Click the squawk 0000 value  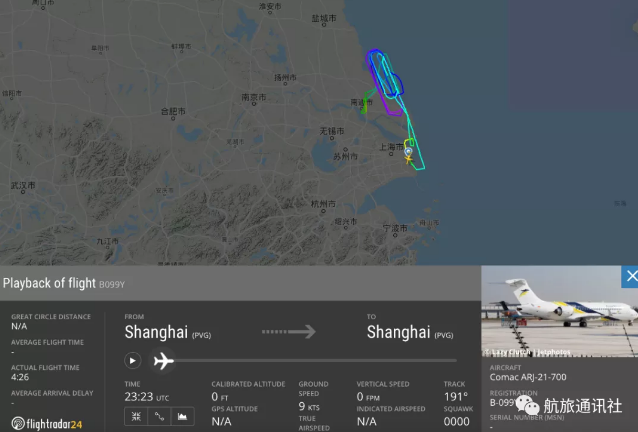point(457,421)
